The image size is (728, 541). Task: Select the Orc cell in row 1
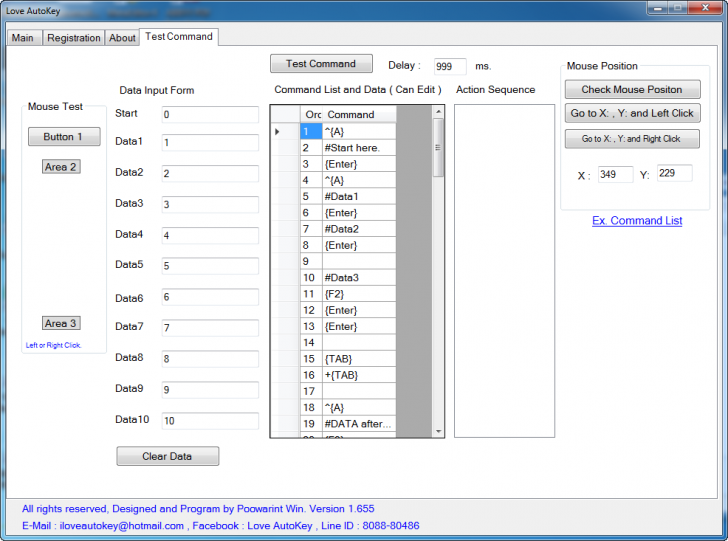(311, 131)
